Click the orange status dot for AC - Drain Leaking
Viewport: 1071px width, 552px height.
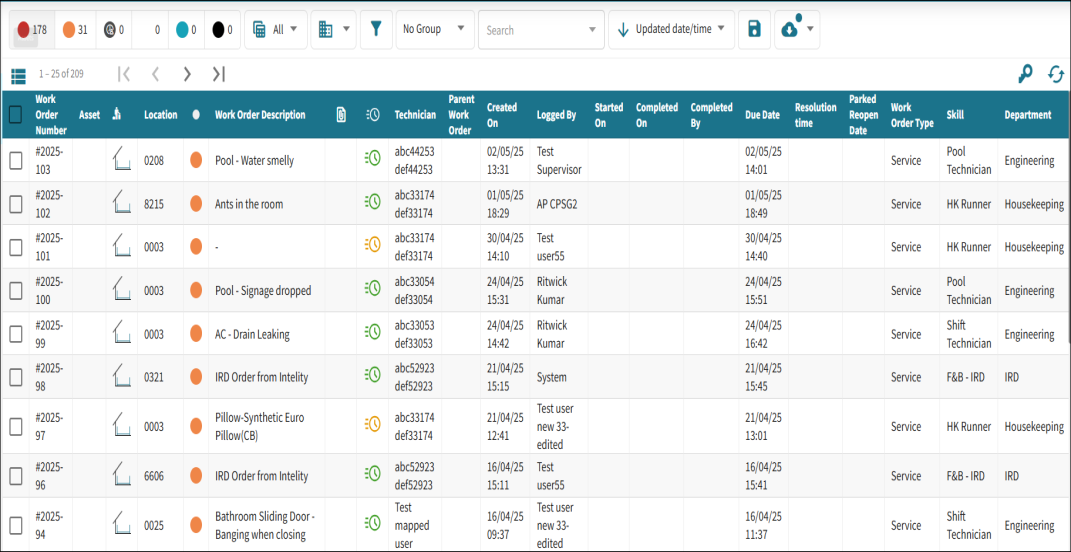coord(196,334)
